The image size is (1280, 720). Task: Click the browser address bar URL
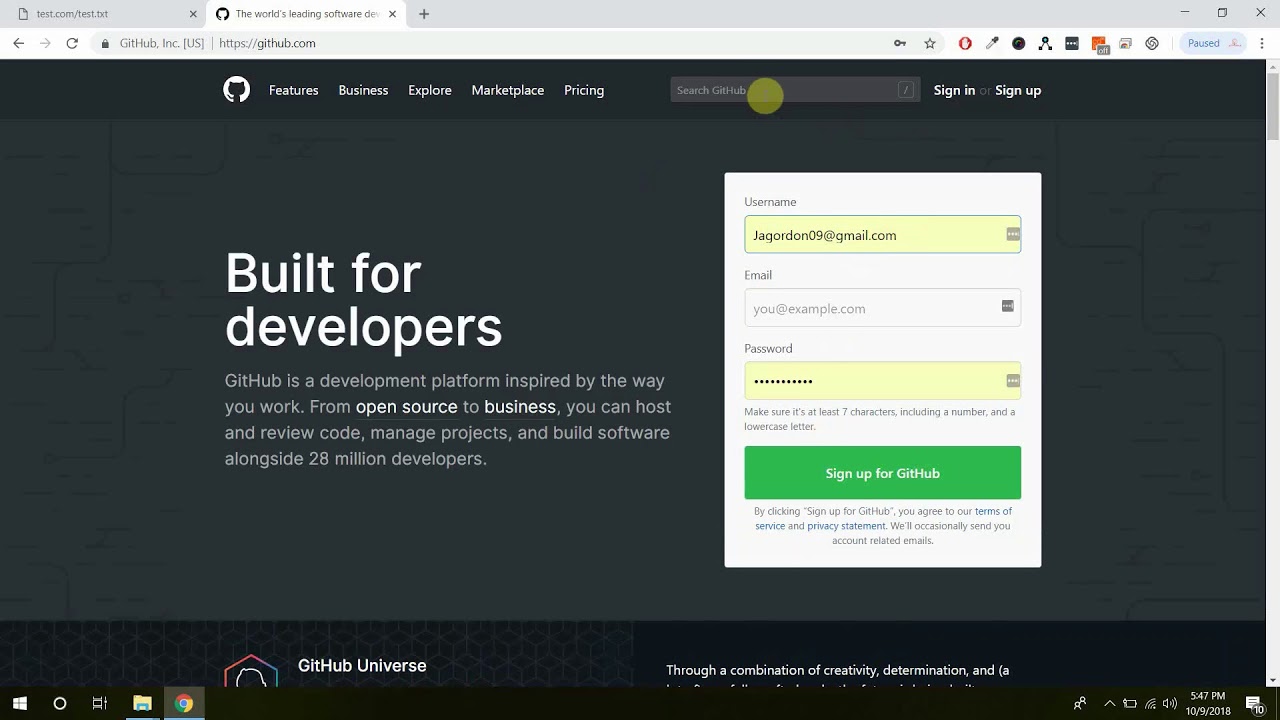click(267, 43)
